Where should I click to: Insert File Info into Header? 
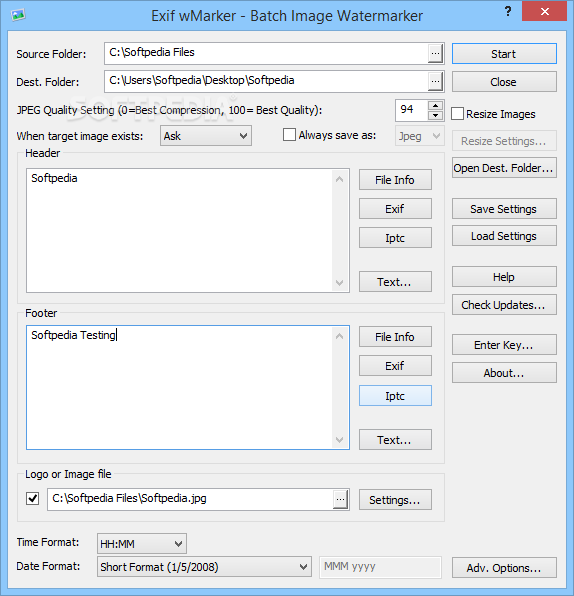pyautogui.click(x=395, y=180)
